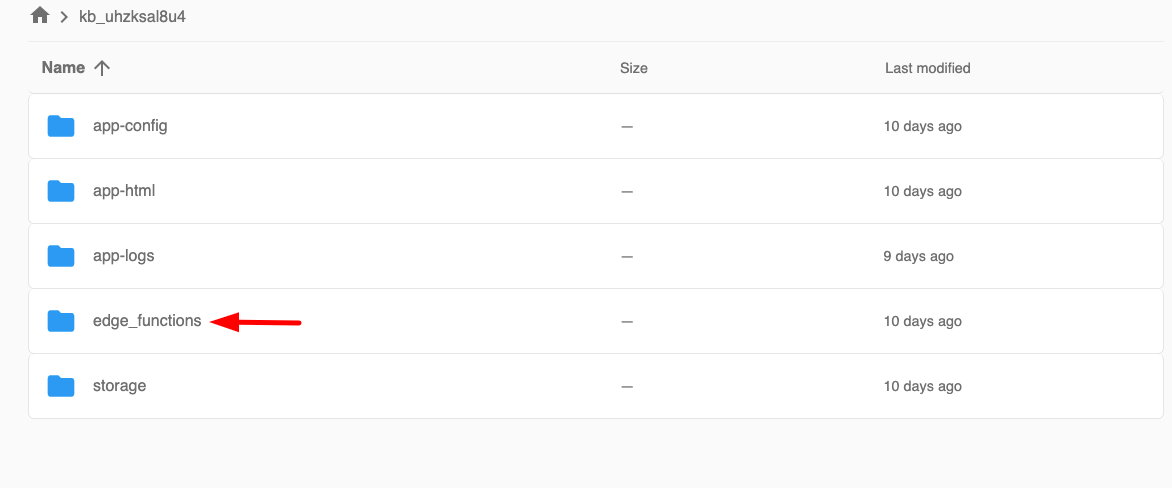The image size is (1172, 488).
Task: Toggle the Name sort arrow
Action: pyautogui.click(x=101, y=68)
